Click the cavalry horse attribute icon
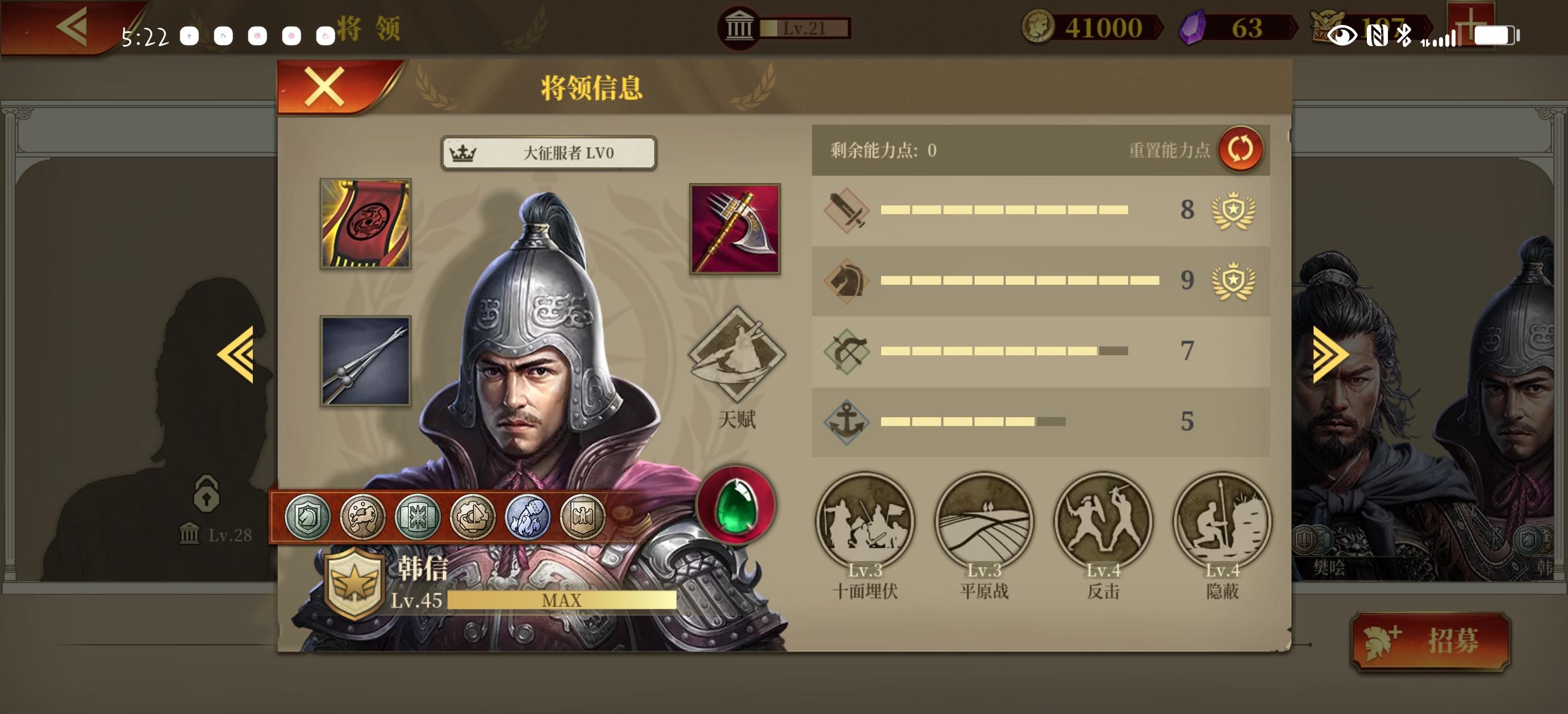1568x714 pixels. [846, 280]
